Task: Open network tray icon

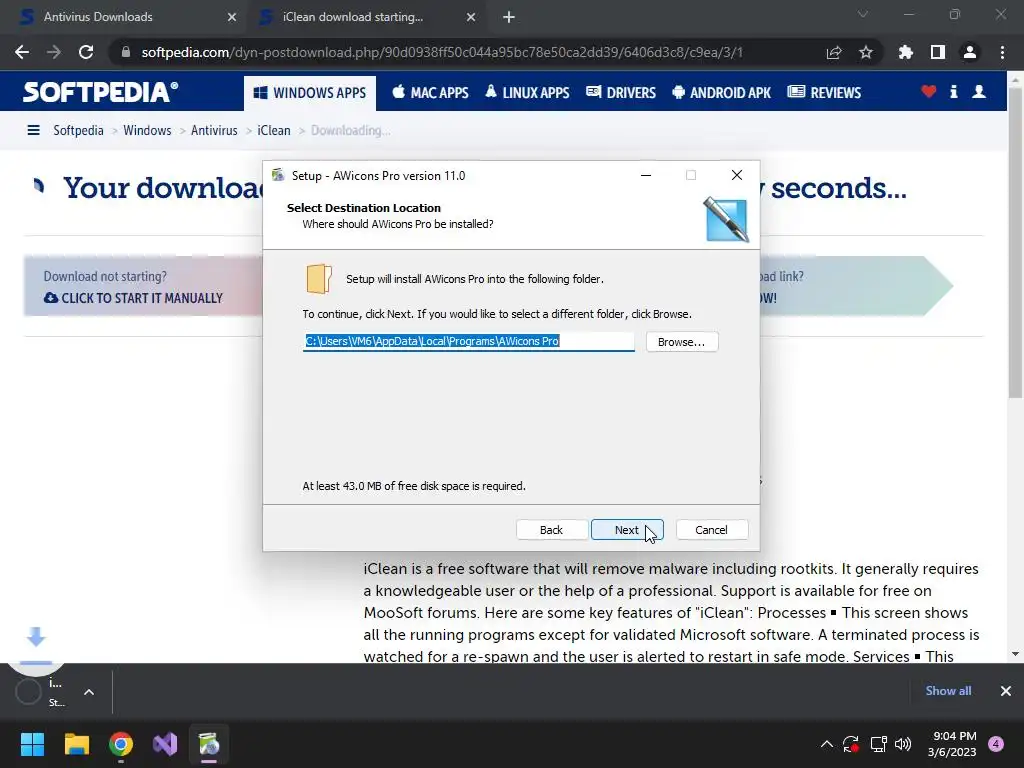Action: [x=878, y=744]
